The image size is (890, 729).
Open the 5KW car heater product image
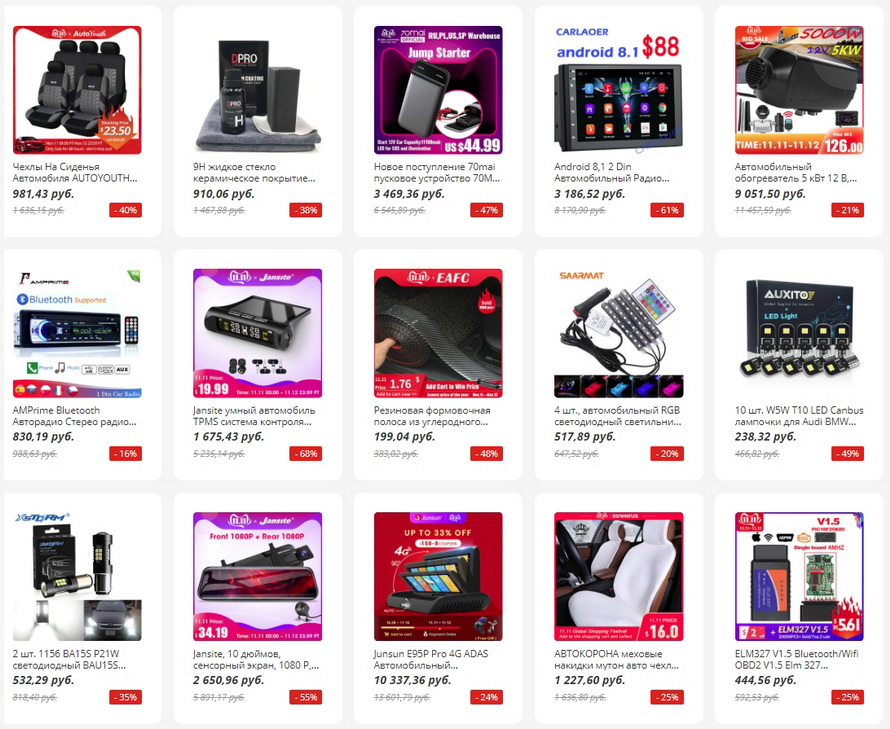(799, 90)
